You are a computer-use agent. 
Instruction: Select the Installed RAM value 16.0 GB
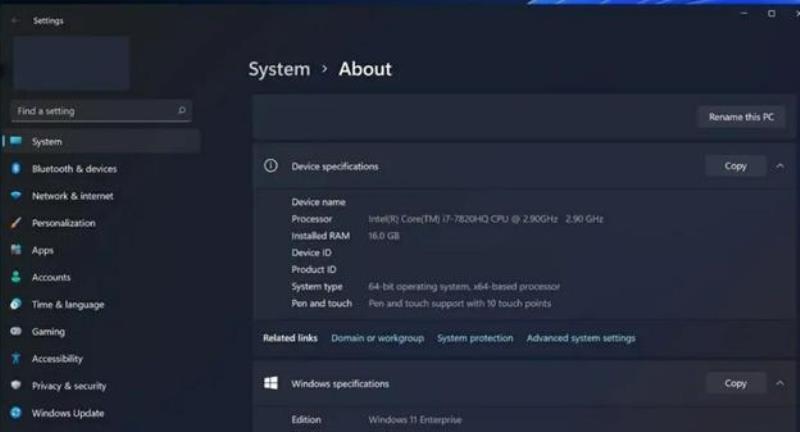[384, 236]
